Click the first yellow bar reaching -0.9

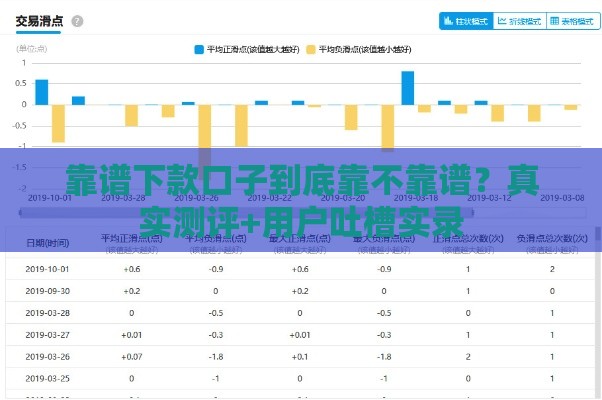[x=58, y=124]
